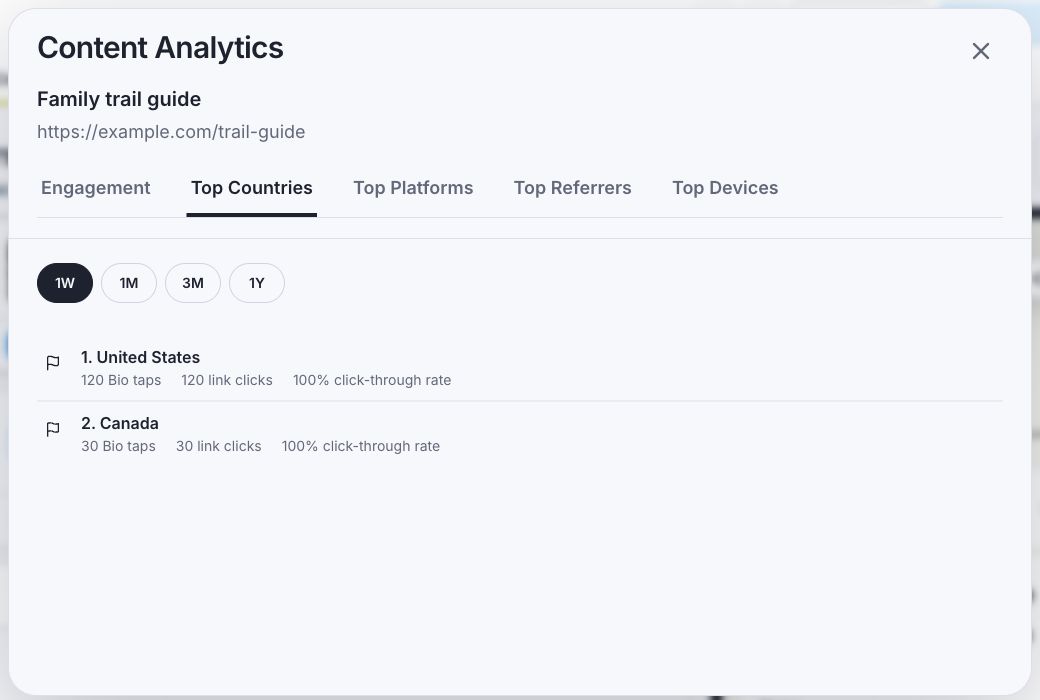Open the Top Platforms tab
1040x700 pixels.
pyautogui.click(x=413, y=188)
